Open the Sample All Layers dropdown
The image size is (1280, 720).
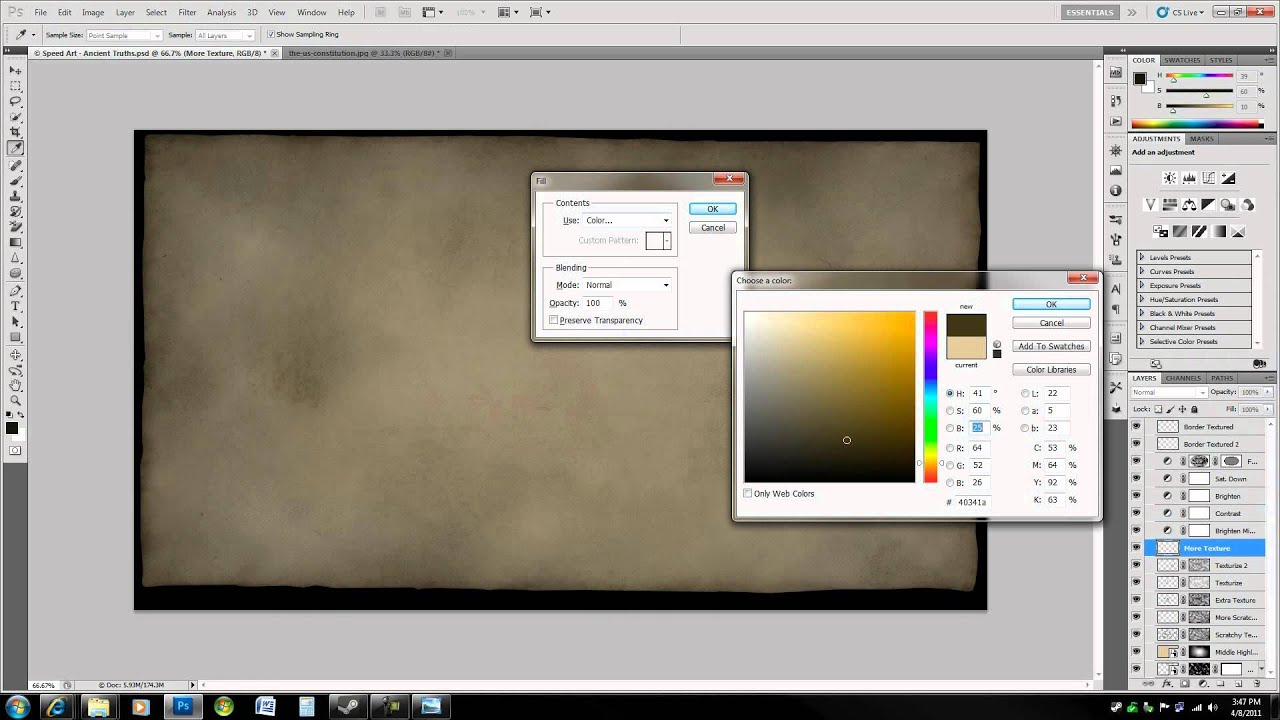225,35
